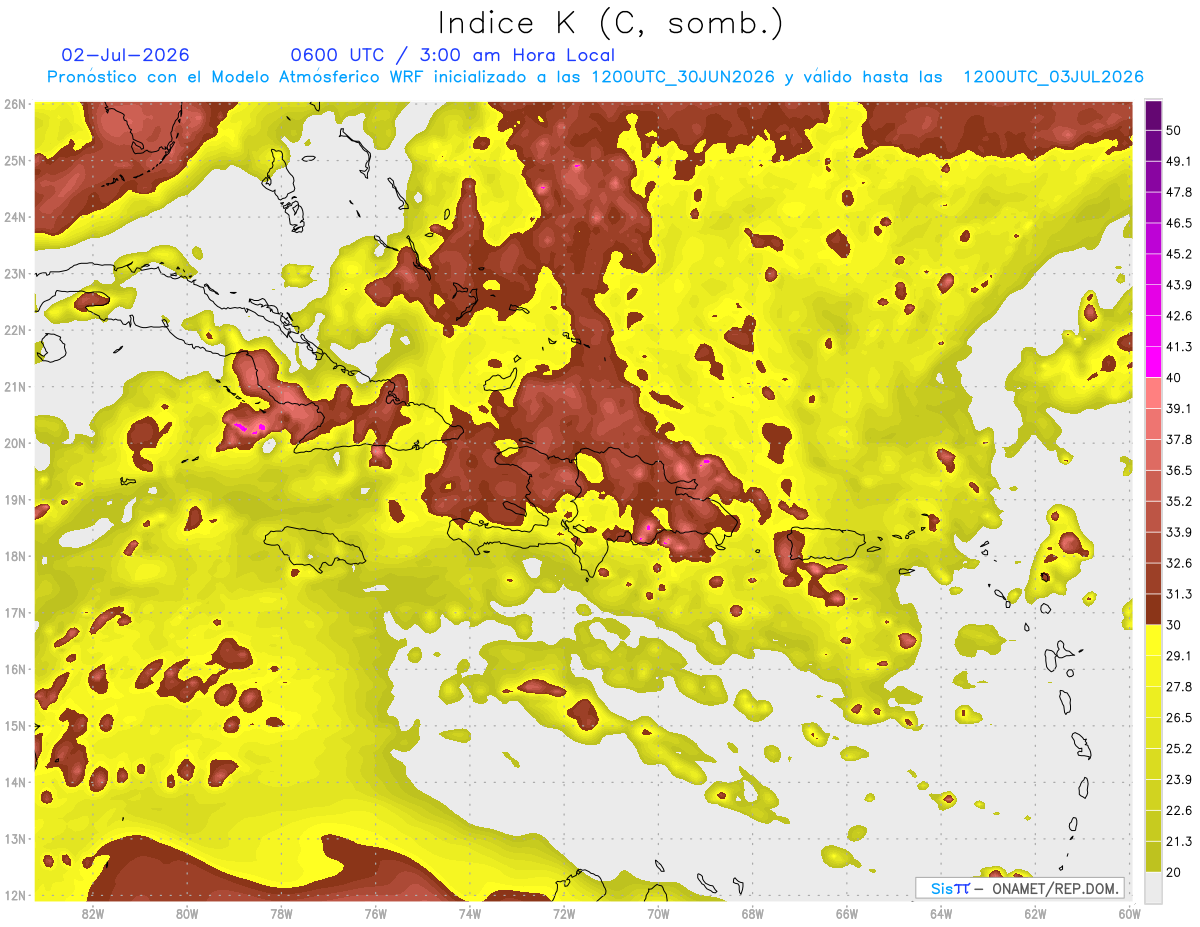Screen dimensions: 1200x927
Task: Click the "22N" latitude label
Action: tap(15, 330)
